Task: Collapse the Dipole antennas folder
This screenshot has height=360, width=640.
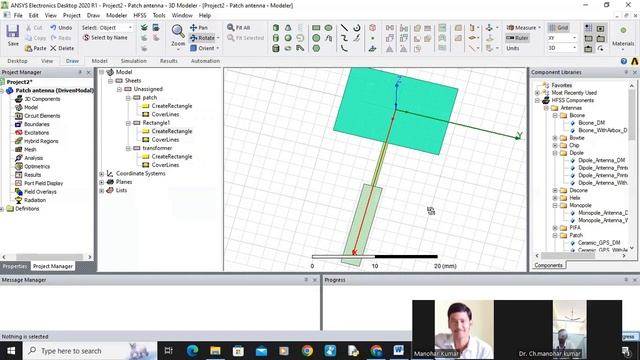Action: (555, 153)
